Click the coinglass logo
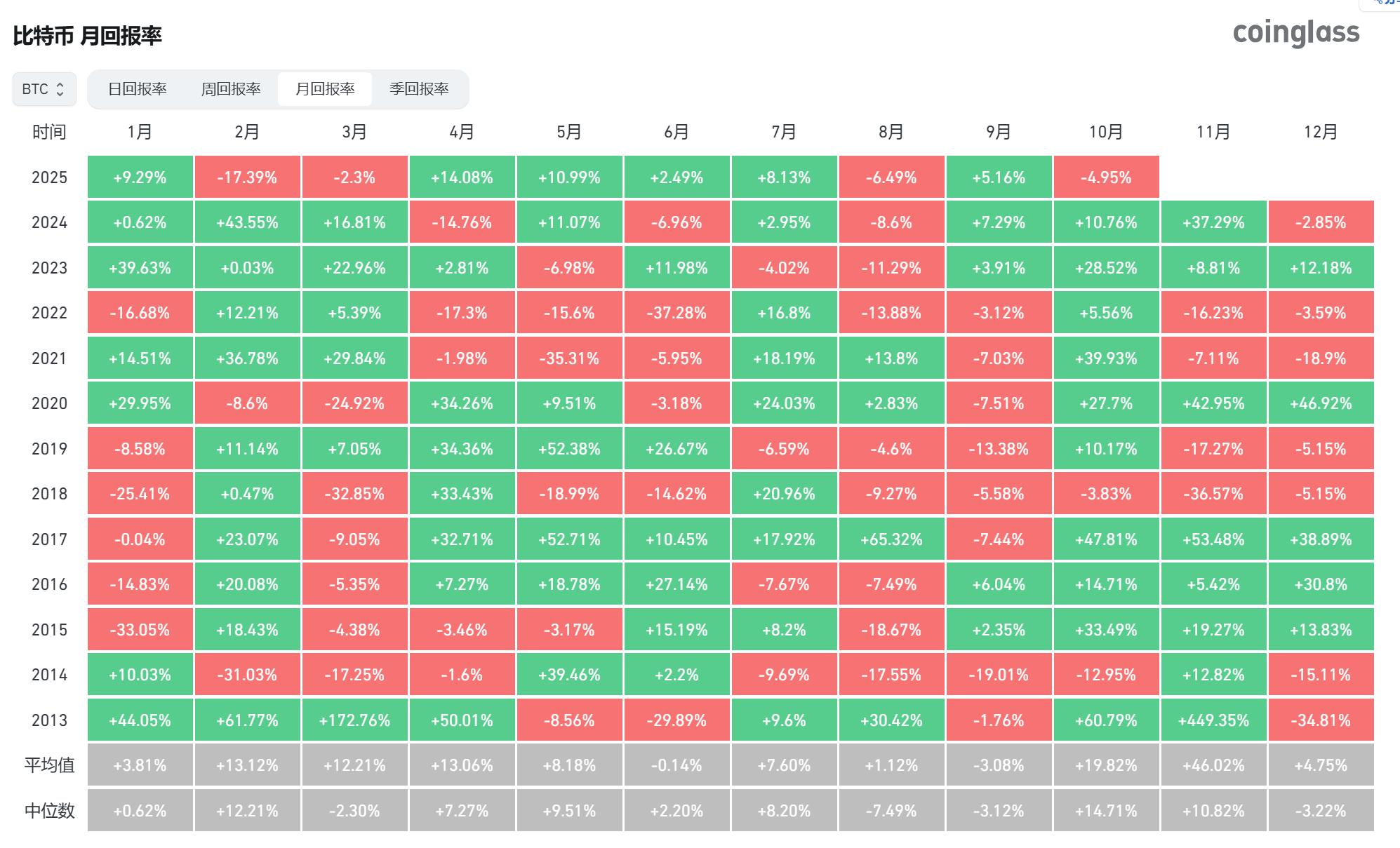The image size is (1400, 848). pos(1295,33)
